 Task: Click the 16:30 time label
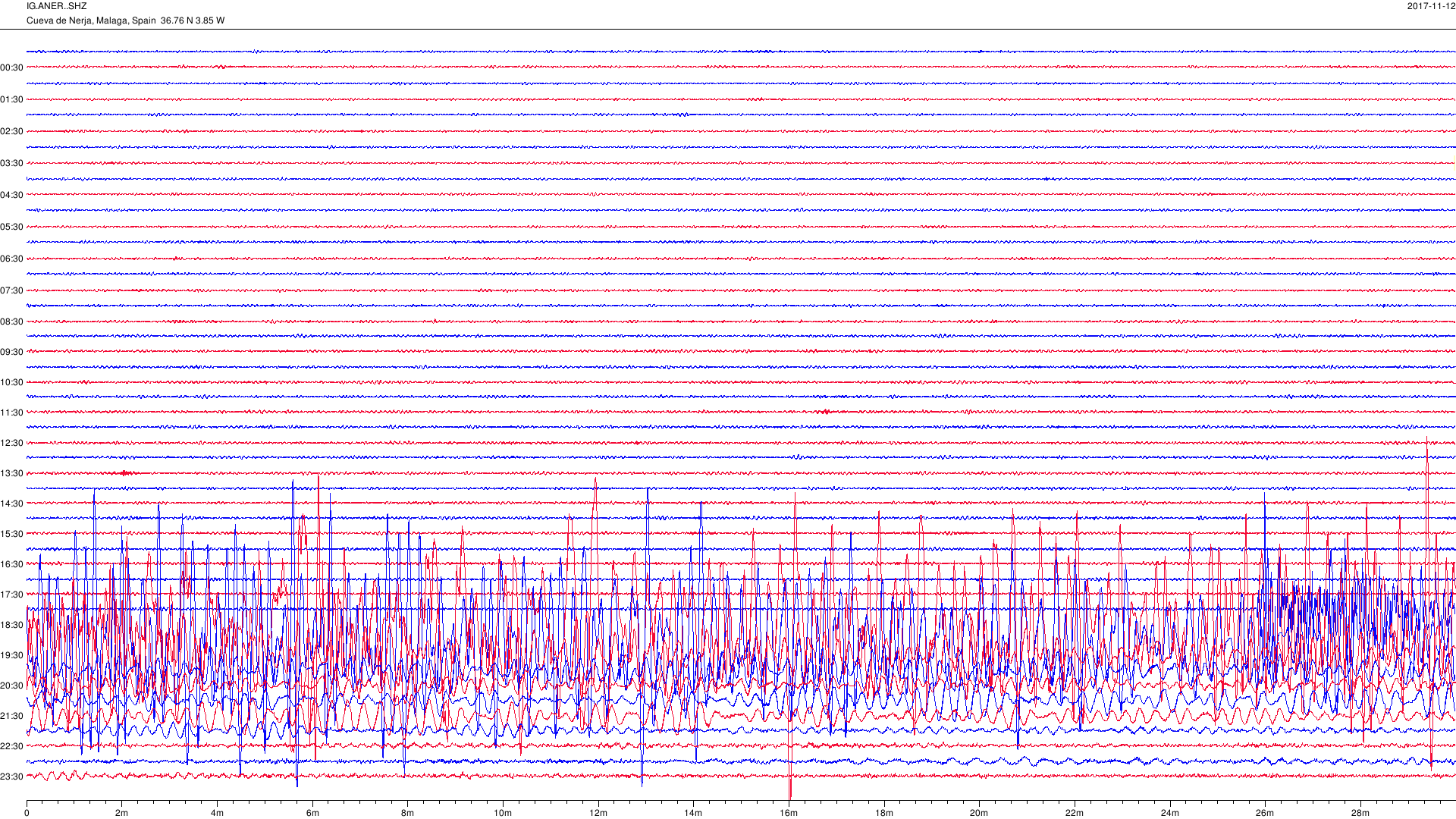pyautogui.click(x=12, y=564)
